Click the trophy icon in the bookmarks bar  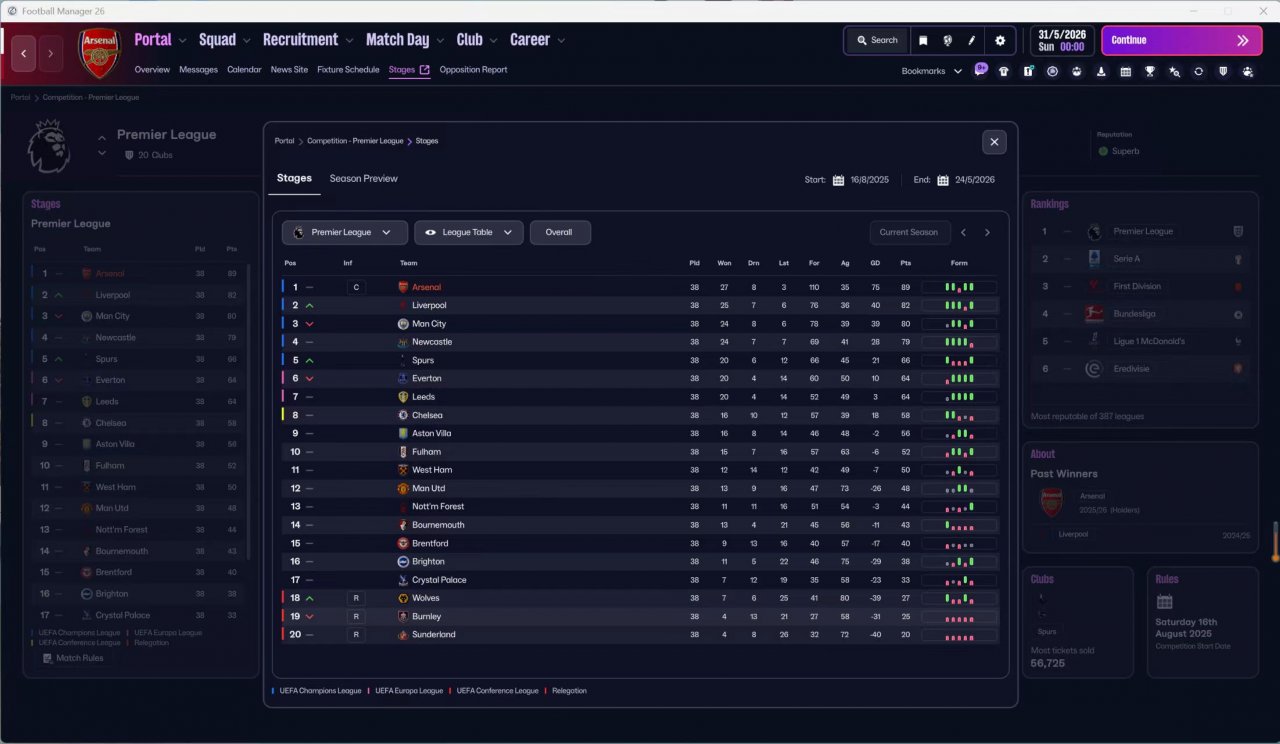[1150, 72]
